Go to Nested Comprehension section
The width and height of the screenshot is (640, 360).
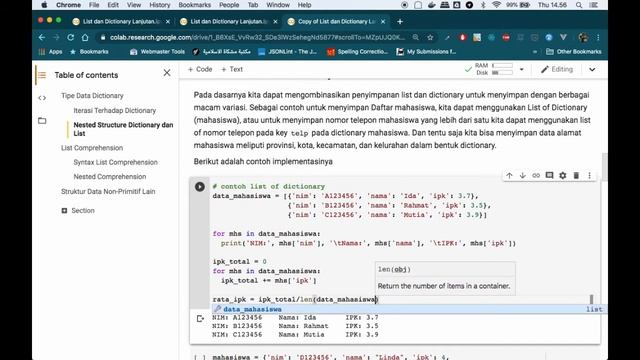(110, 177)
